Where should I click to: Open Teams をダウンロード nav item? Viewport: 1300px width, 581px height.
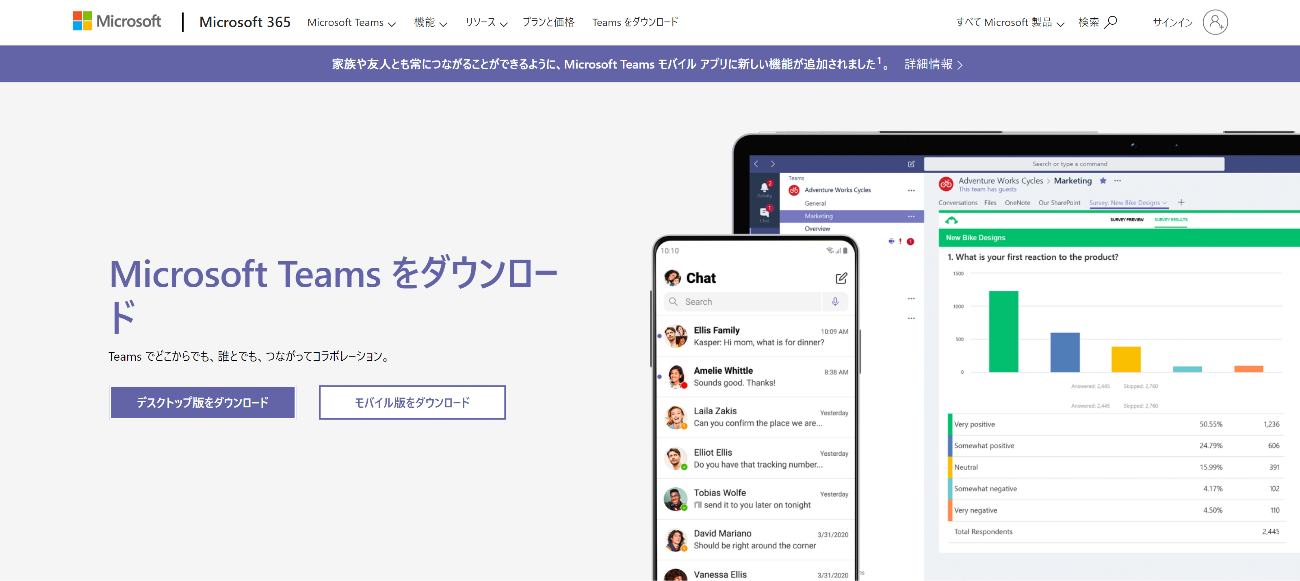635,22
